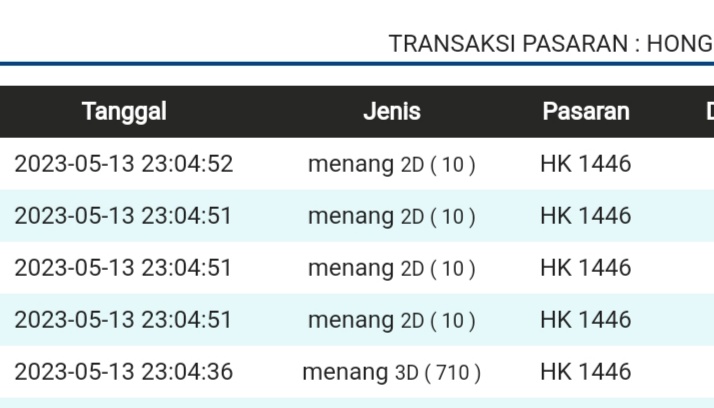Click the Tanggal column header
The image size is (714, 408).
tap(124, 112)
